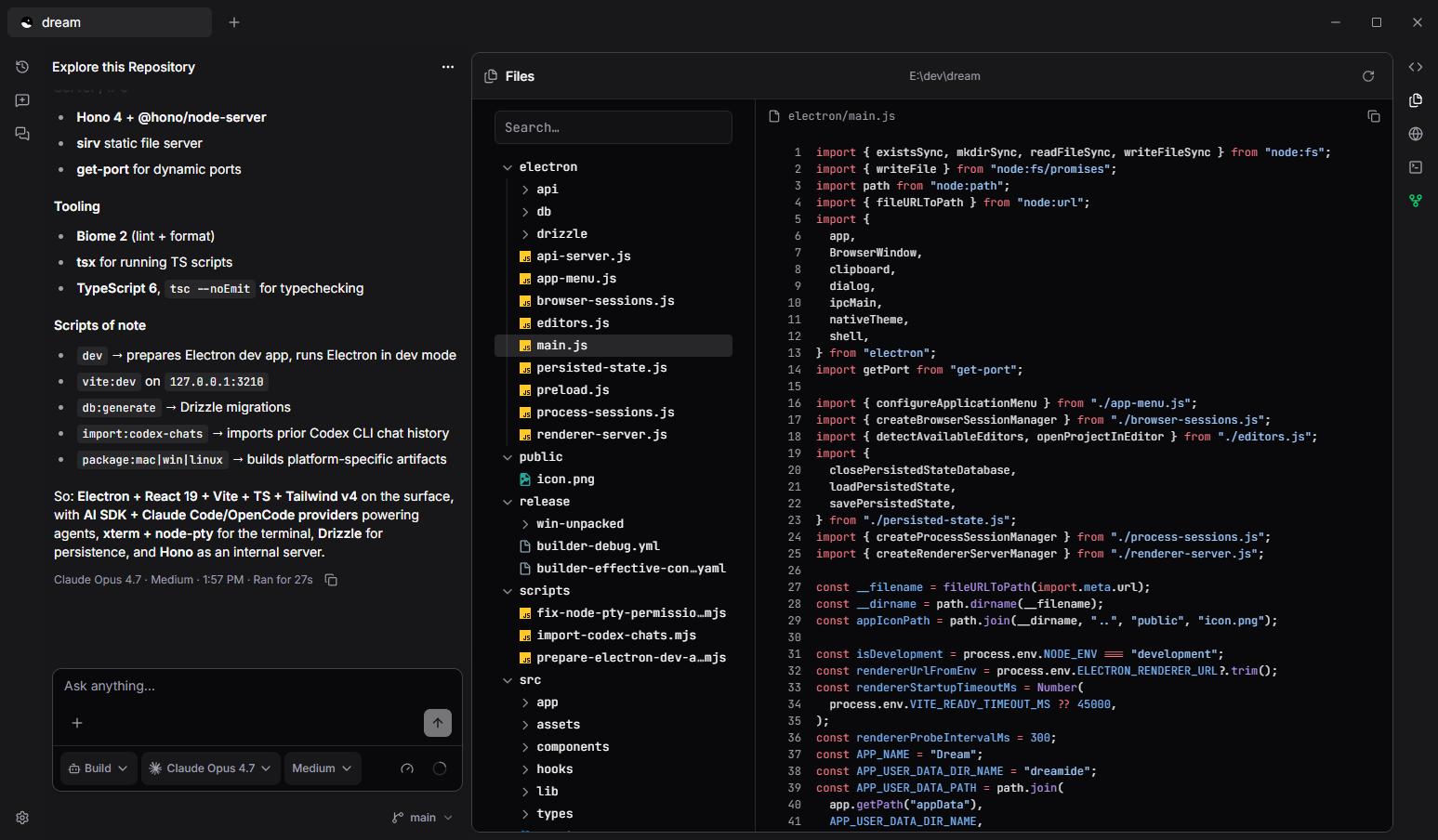Open the browser globe icon in right sidebar
The height and width of the screenshot is (840, 1438).
[1416, 134]
